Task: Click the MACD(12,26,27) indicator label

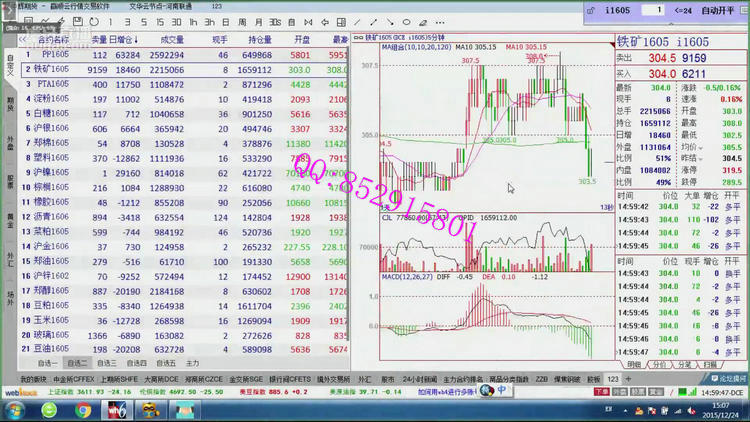Action: 403,276
